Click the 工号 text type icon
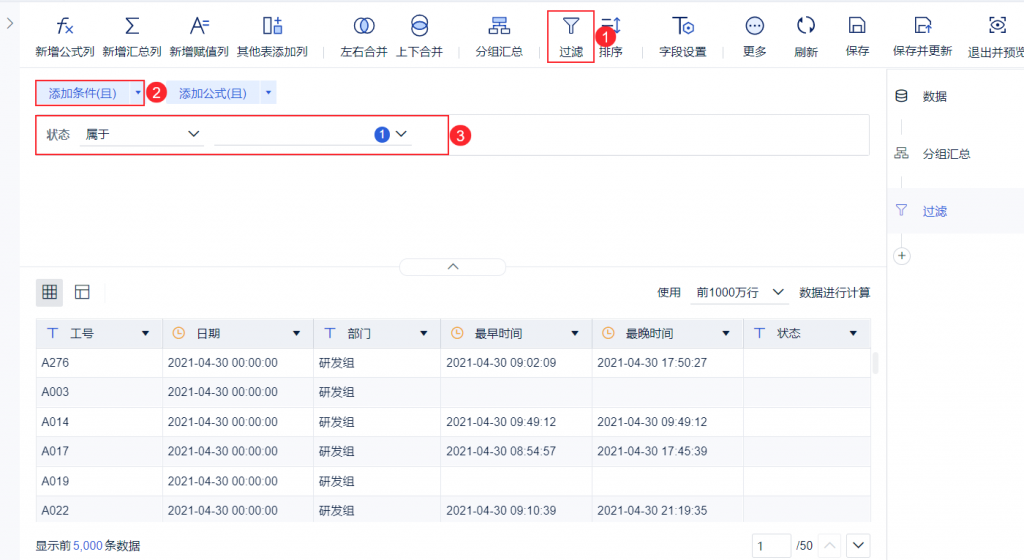This screenshot has width=1024, height=560. 53,334
